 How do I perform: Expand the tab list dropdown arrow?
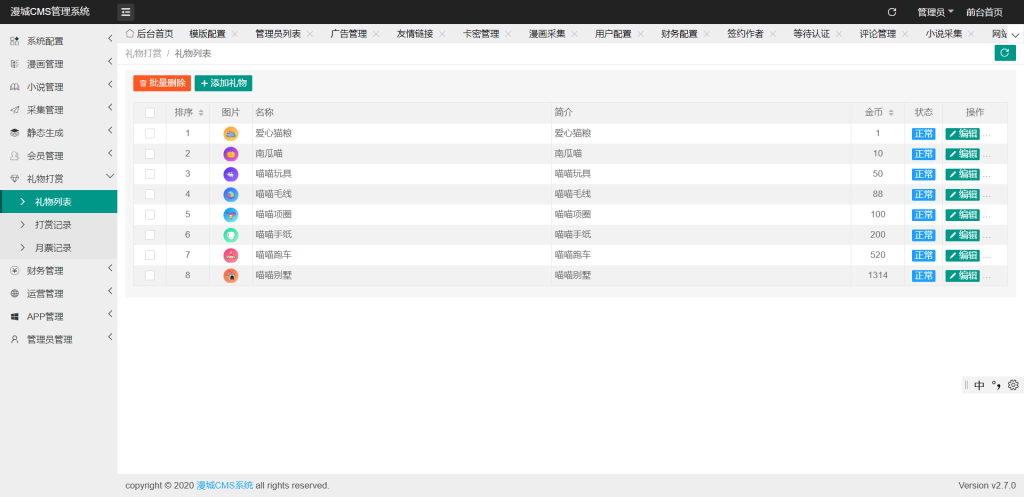1015,34
